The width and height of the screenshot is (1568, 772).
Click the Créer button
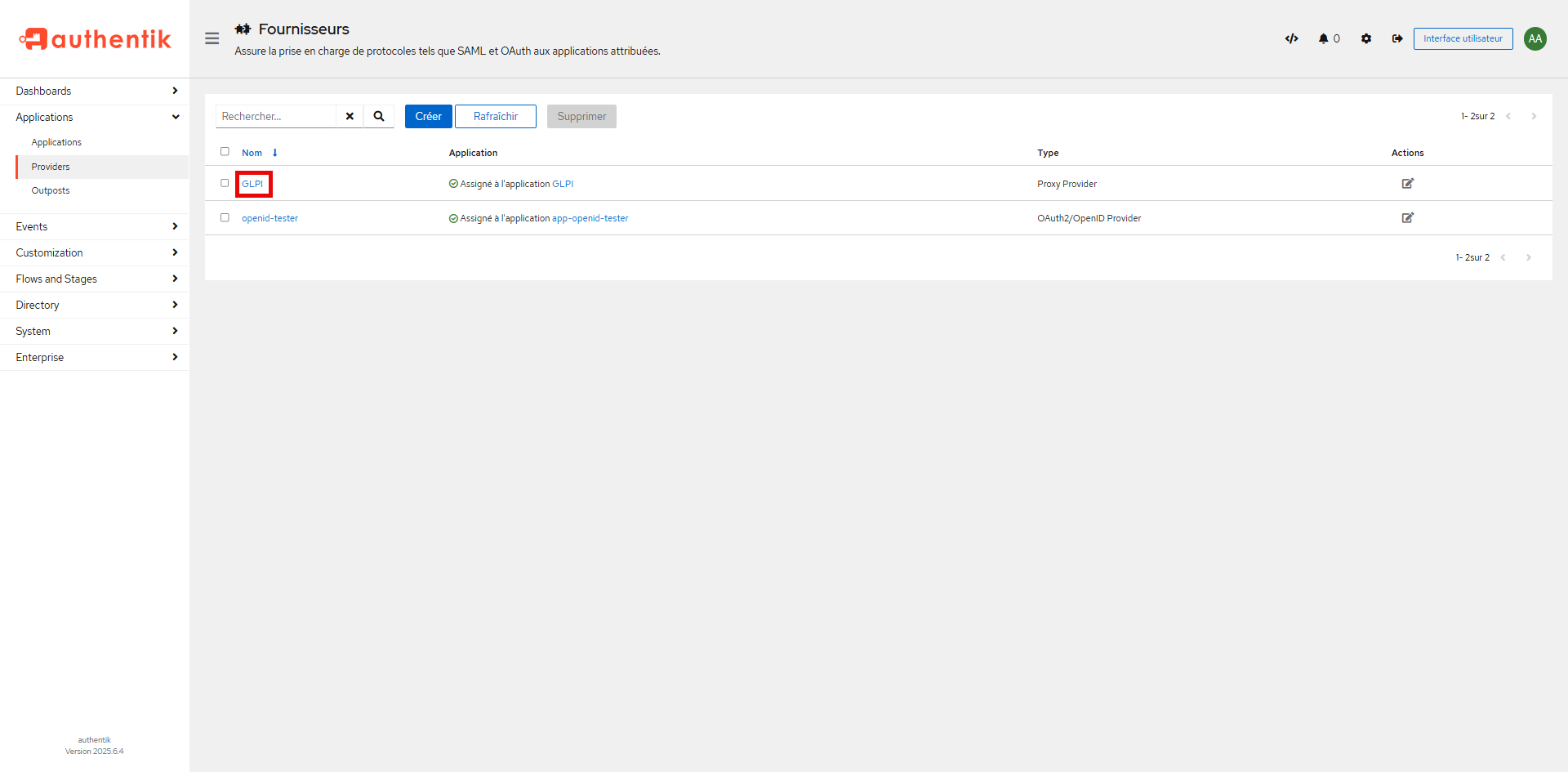(x=428, y=116)
